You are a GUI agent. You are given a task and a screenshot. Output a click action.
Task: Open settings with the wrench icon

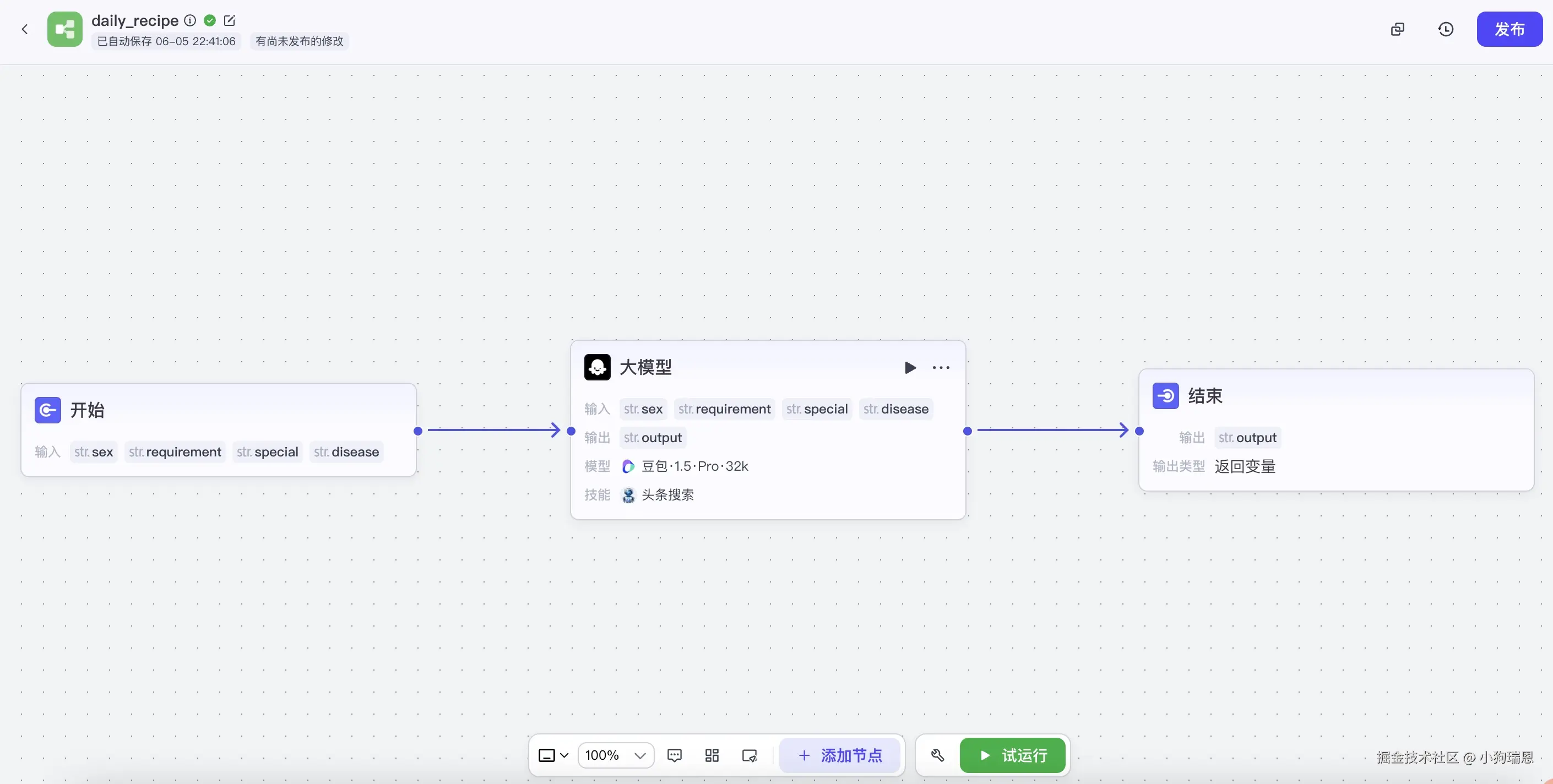[x=937, y=755]
